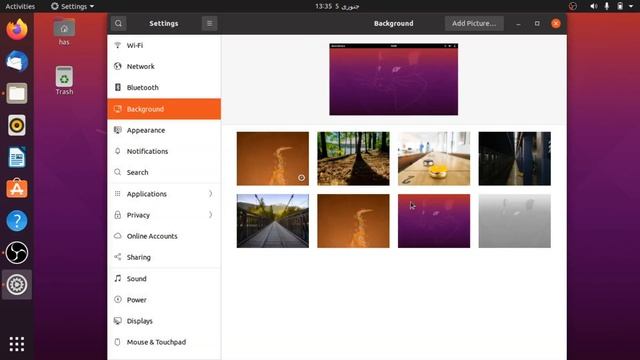Select Wi-Fi settings panel

tap(164, 45)
